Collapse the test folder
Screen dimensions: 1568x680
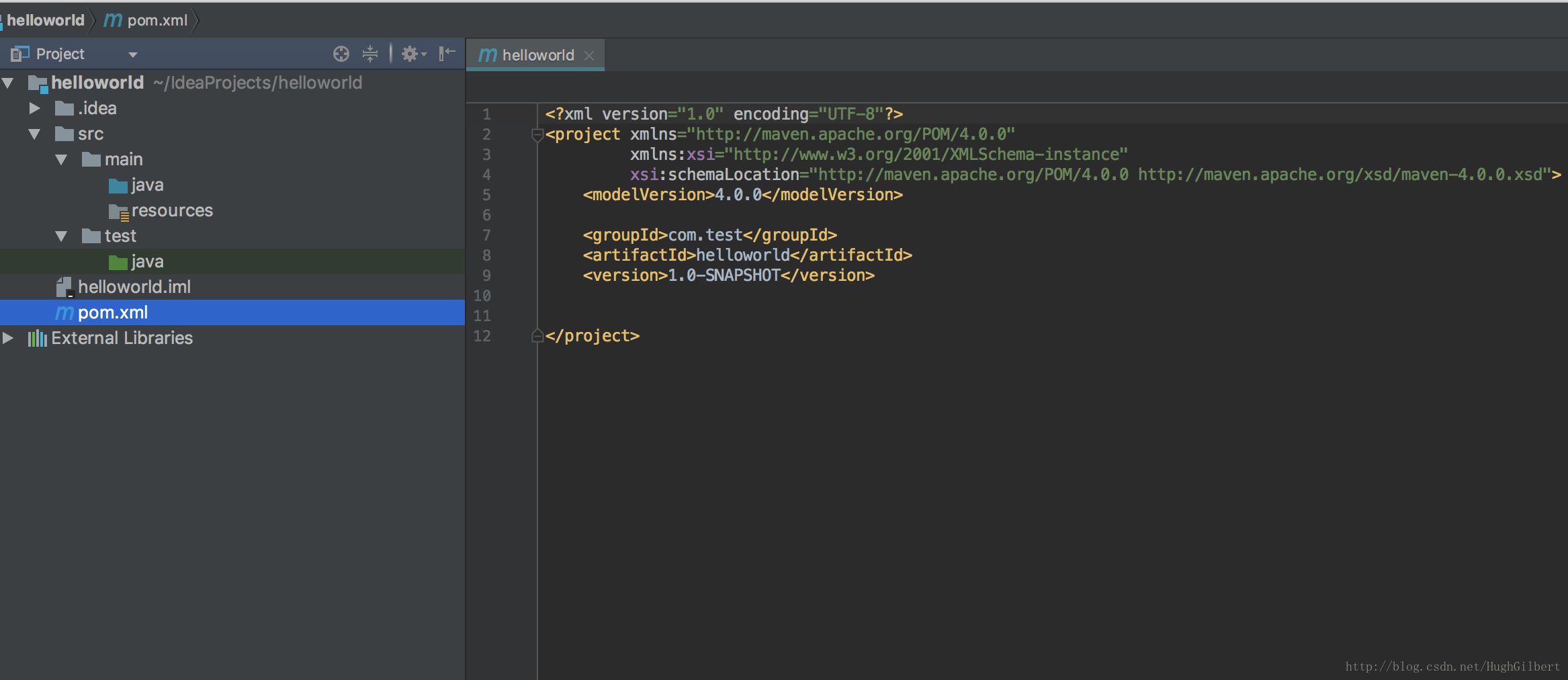[x=61, y=236]
